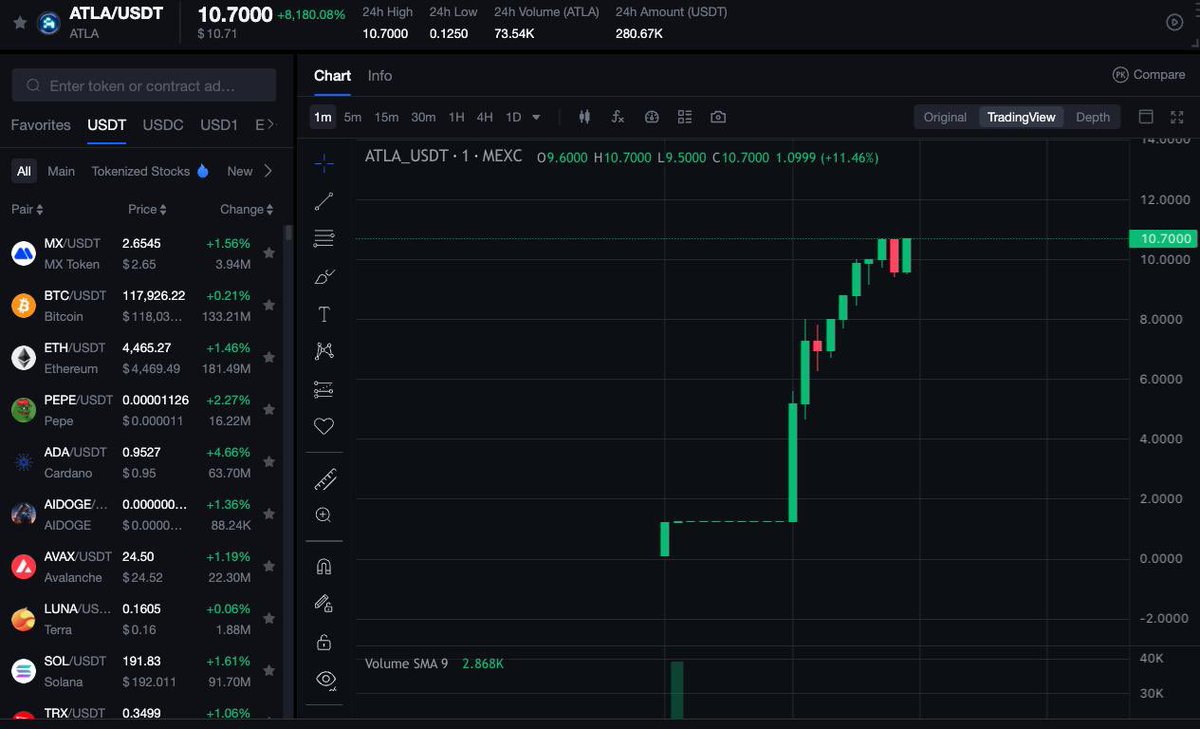Select the USD1 market tab

tap(219, 125)
